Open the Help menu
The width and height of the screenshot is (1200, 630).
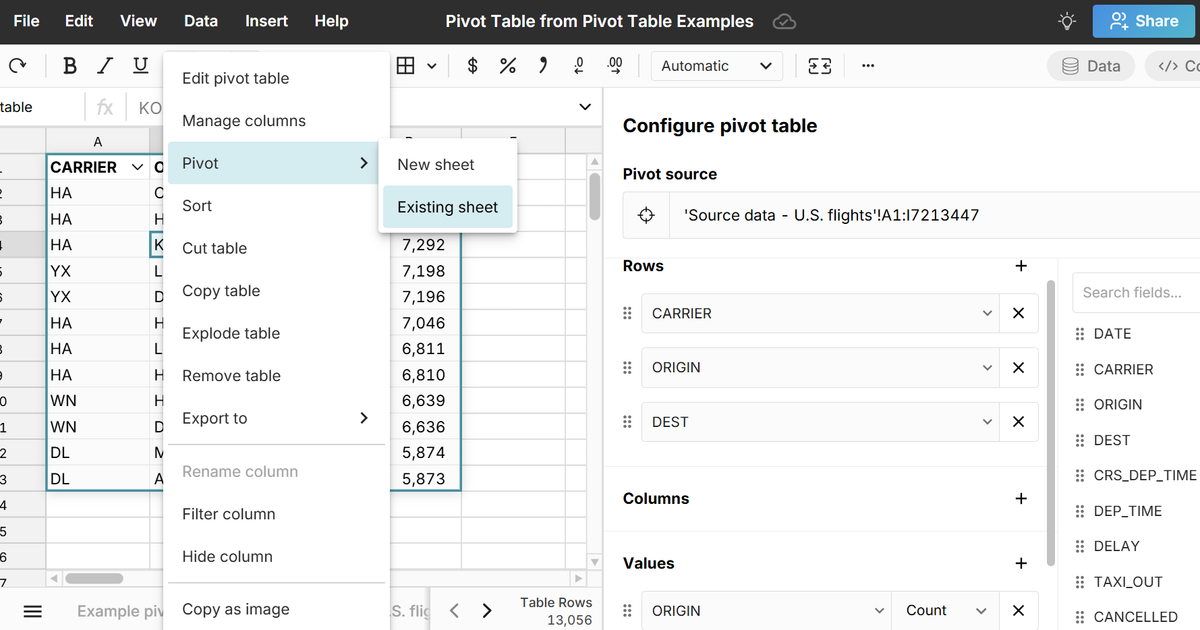tap(331, 21)
